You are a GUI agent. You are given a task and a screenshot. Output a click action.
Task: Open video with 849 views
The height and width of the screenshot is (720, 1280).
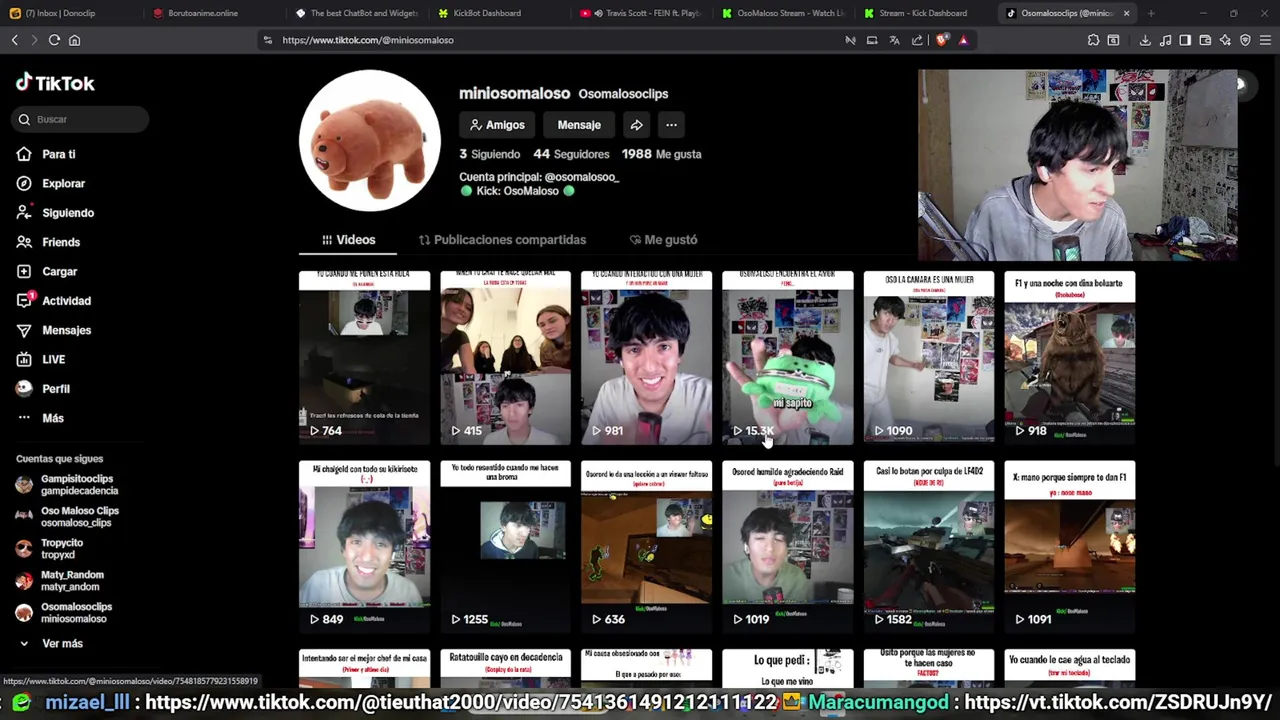pos(364,546)
